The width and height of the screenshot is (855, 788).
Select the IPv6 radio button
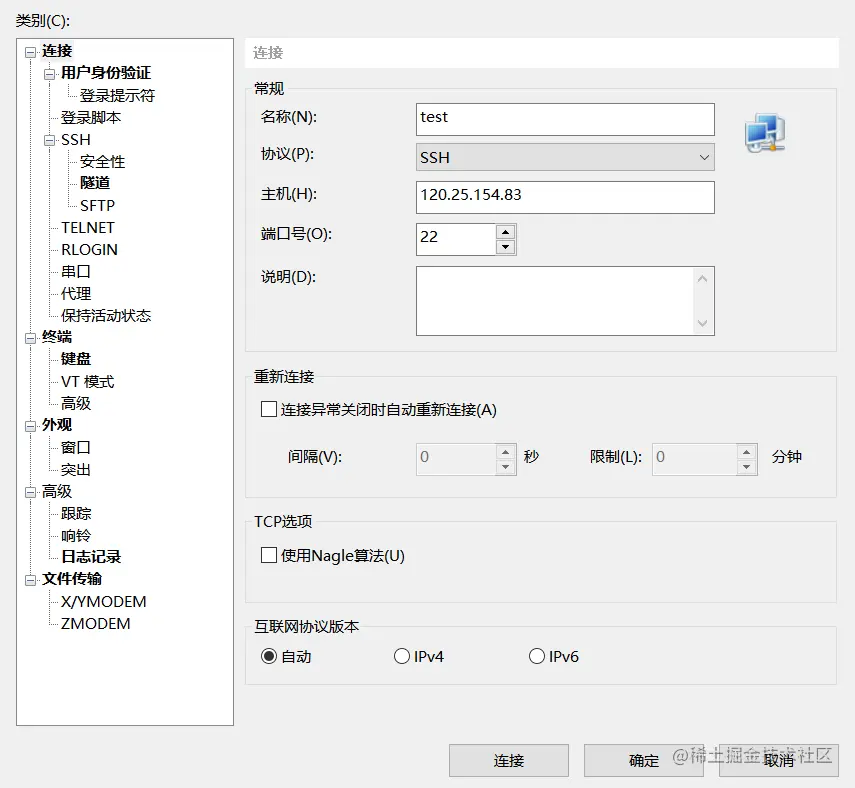537,657
